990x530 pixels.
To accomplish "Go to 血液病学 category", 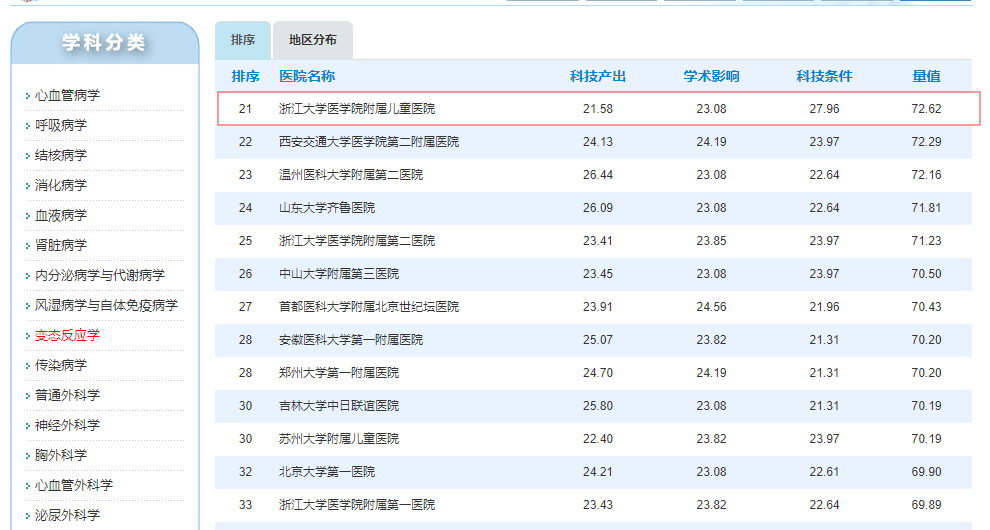I will click(x=61, y=215).
